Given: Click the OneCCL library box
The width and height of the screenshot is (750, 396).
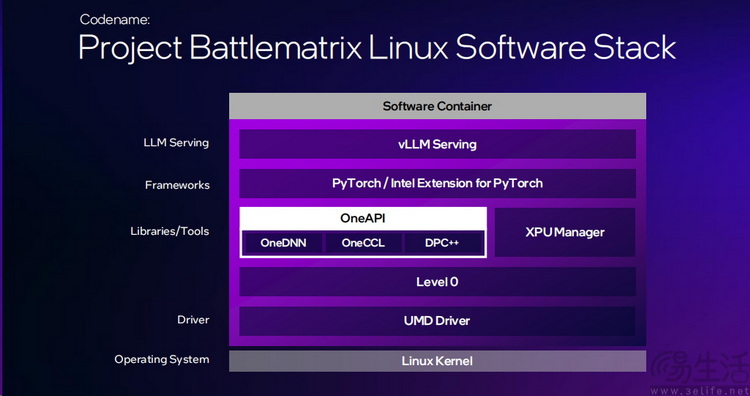Looking at the screenshot, I should point(363,243).
